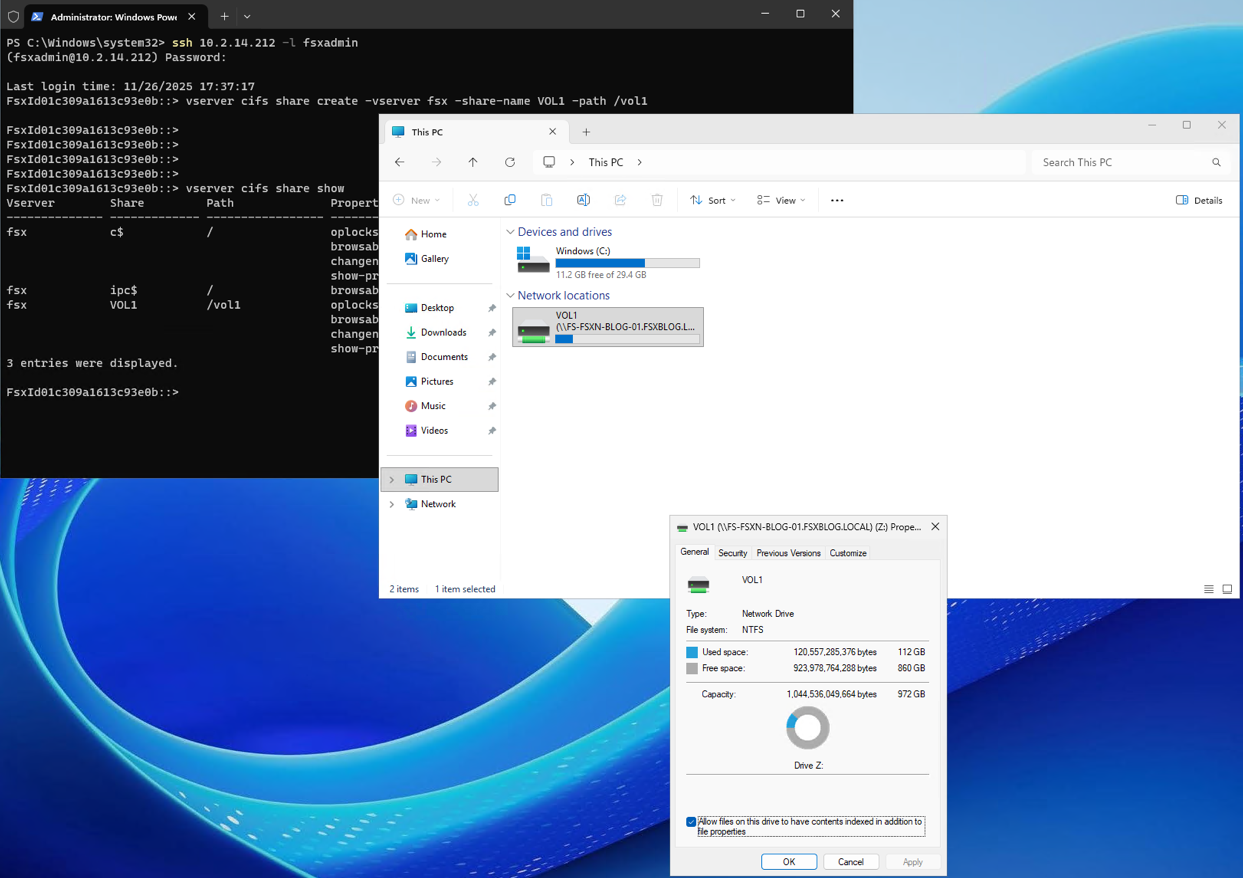Open the terminal profile dropdown arrow
The width and height of the screenshot is (1243, 878).
pos(247,16)
